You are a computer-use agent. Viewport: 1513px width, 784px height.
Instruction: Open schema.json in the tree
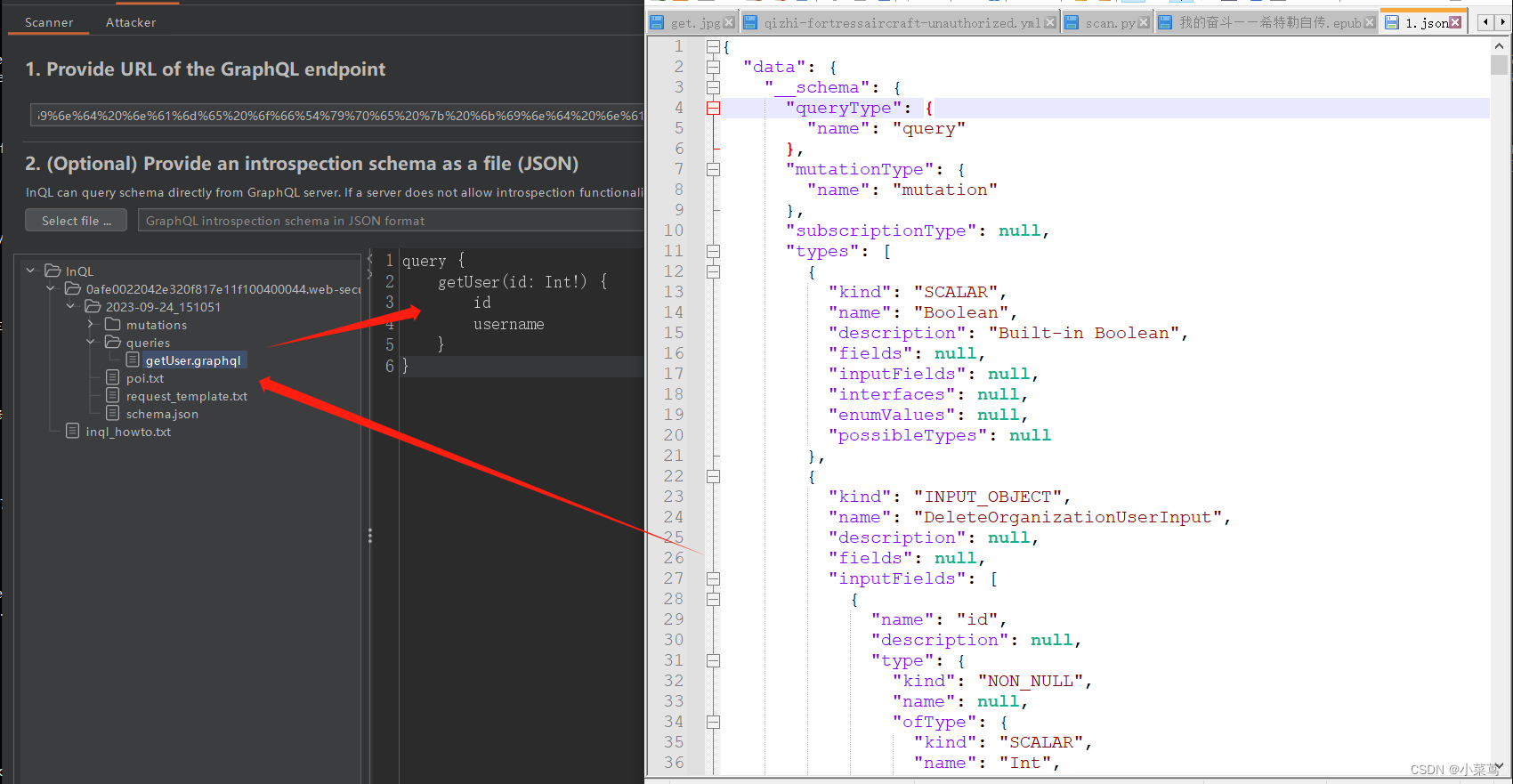(x=162, y=414)
